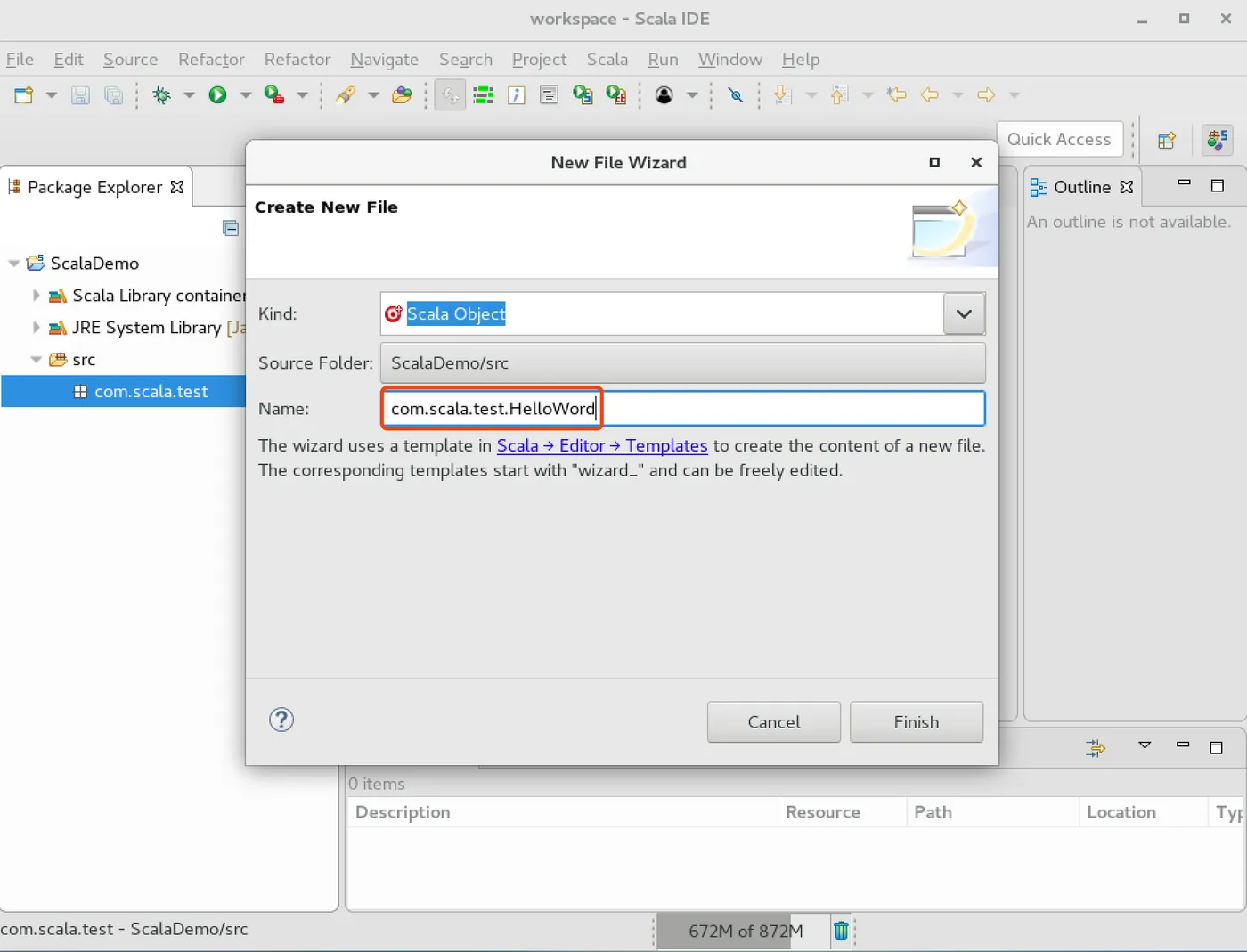Open the Window menu
The width and height of the screenshot is (1247, 952).
point(729,60)
